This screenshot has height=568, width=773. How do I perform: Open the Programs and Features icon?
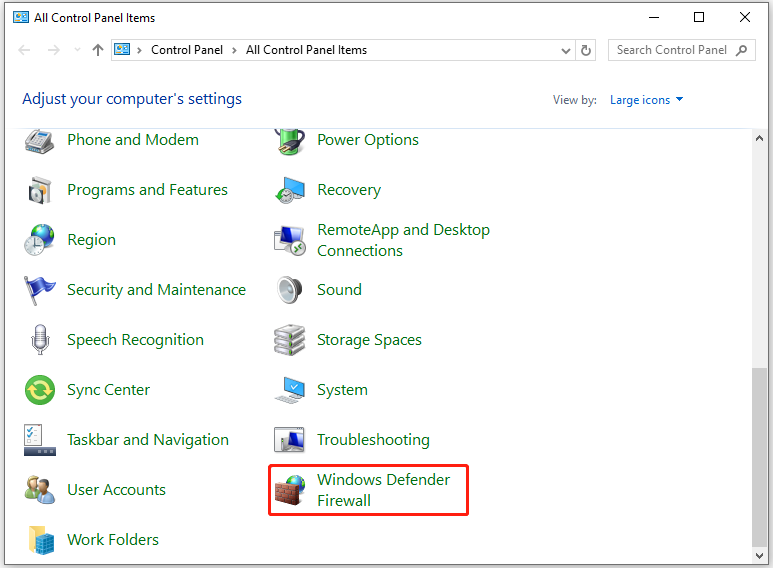coord(39,190)
